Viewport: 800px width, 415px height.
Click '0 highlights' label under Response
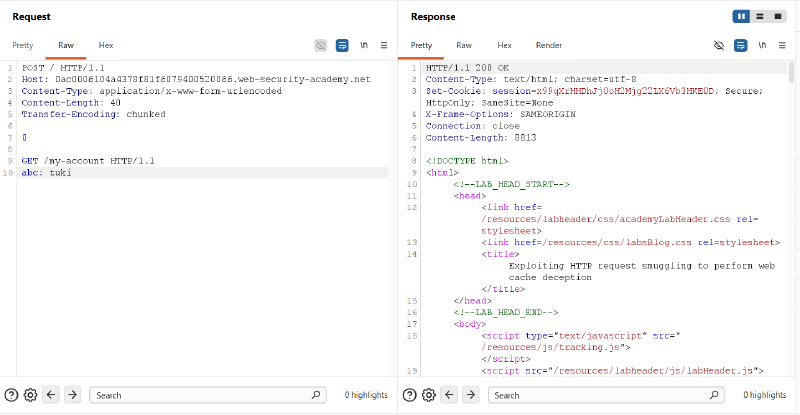[x=764, y=395]
